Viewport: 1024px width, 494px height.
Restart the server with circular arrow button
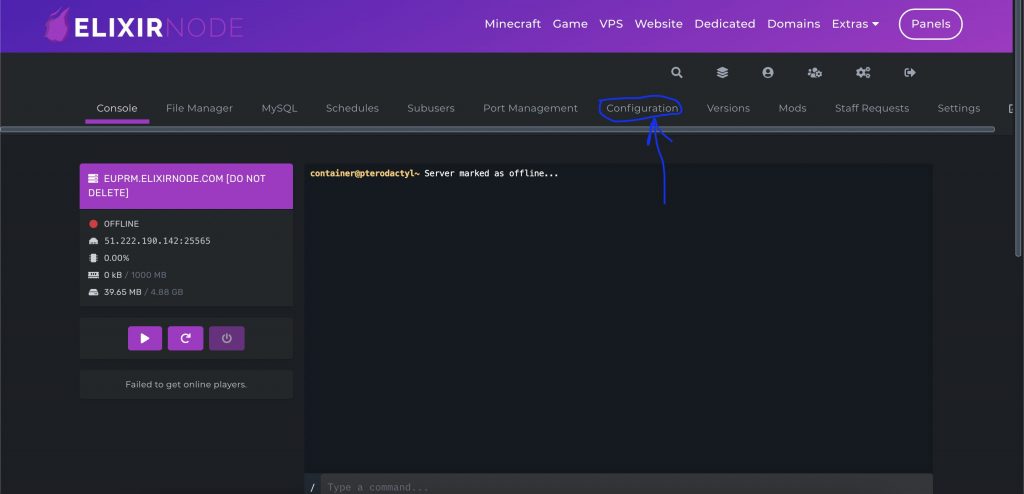185,338
